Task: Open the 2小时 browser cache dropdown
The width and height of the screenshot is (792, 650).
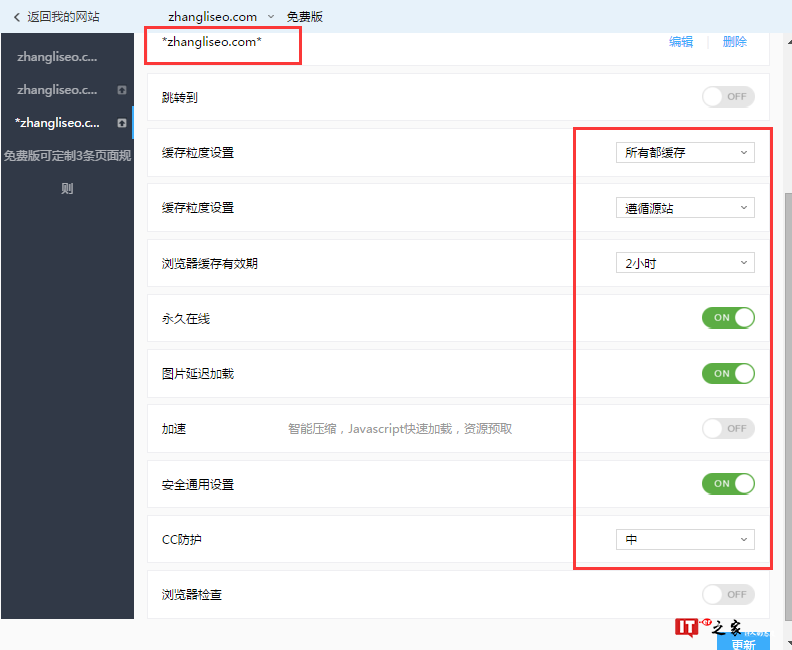Action: [x=685, y=263]
